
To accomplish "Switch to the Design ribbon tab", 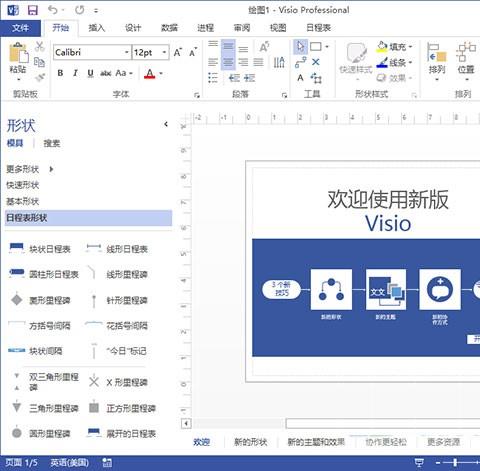I will [x=133, y=28].
